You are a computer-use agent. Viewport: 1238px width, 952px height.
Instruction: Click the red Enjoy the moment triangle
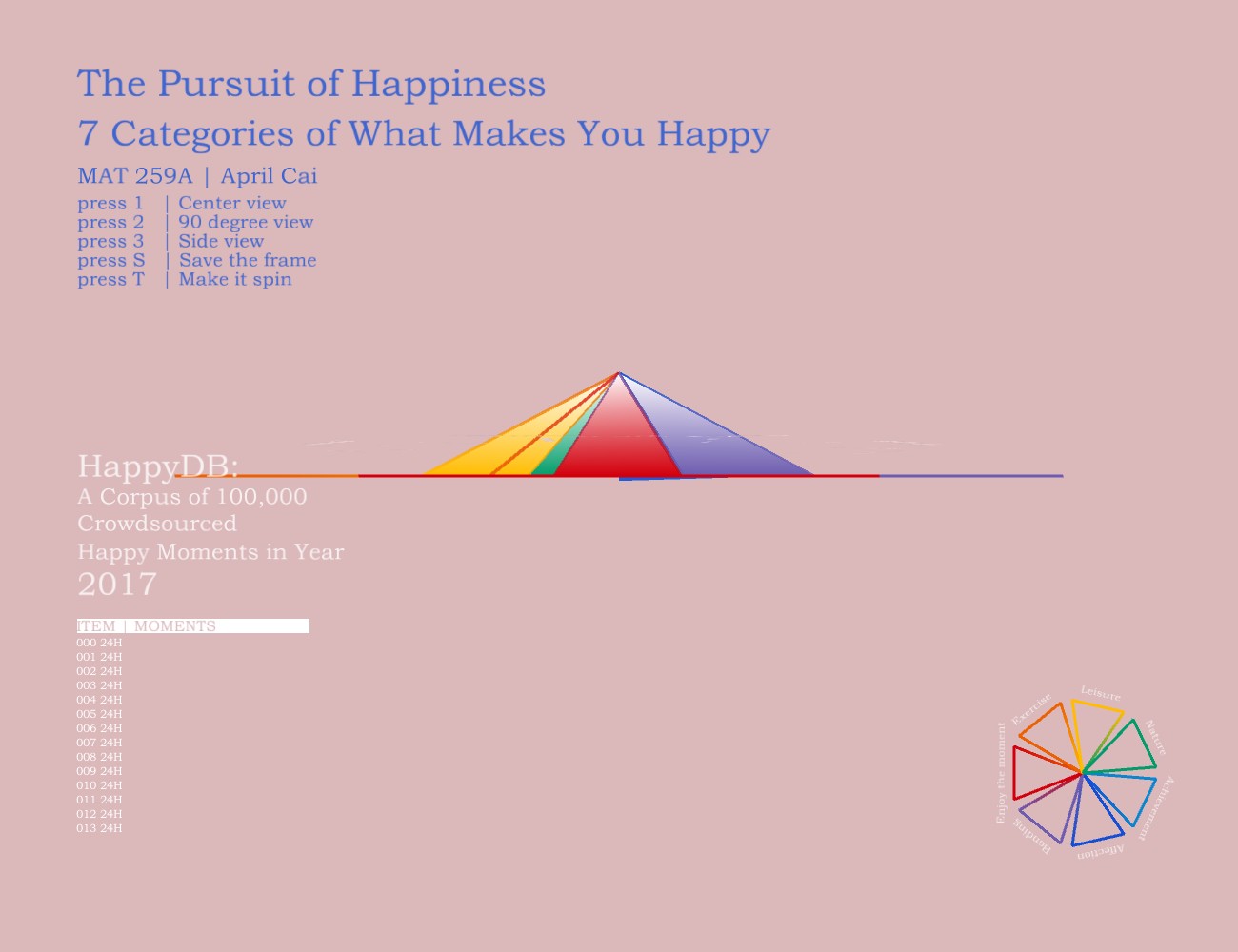(x=1032, y=773)
